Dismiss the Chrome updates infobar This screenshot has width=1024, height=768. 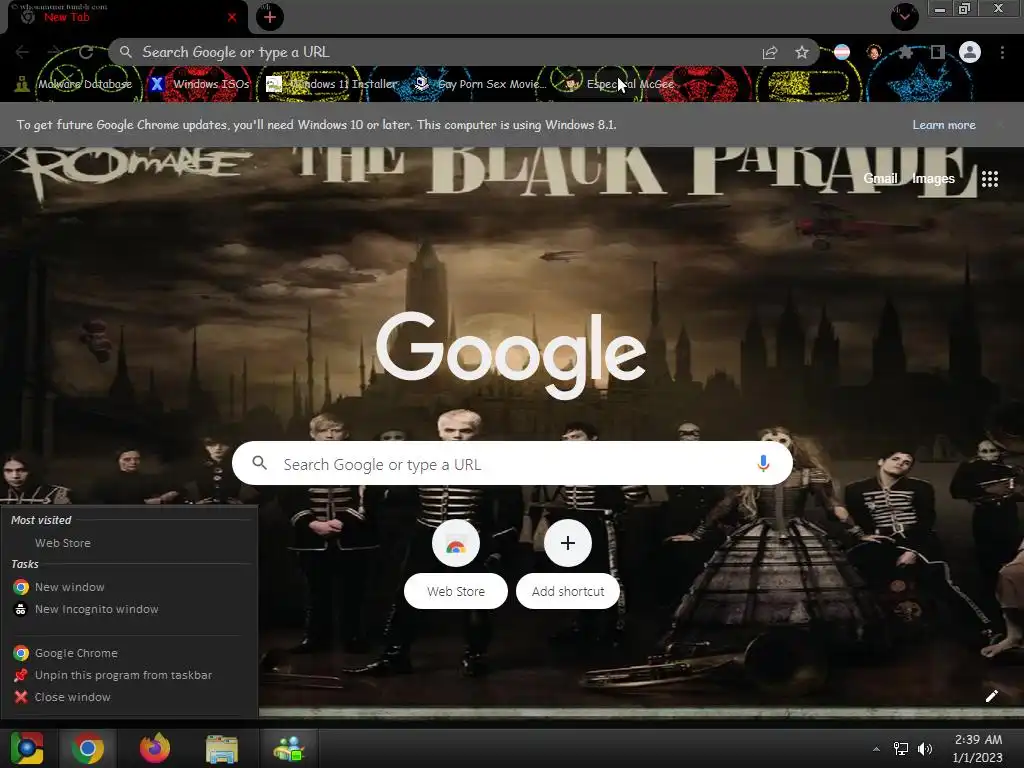1001,125
